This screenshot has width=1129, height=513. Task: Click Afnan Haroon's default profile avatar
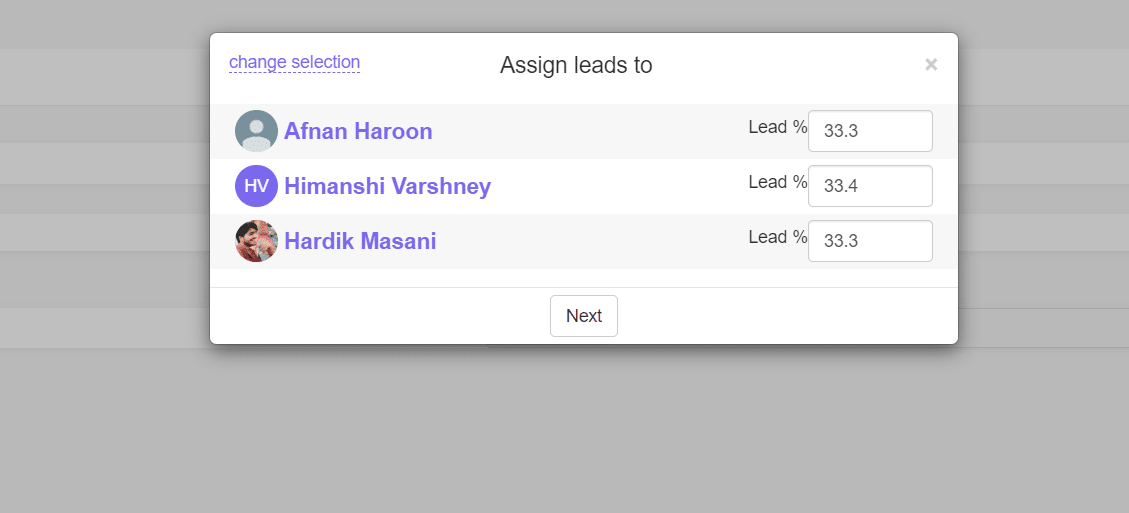pos(256,131)
